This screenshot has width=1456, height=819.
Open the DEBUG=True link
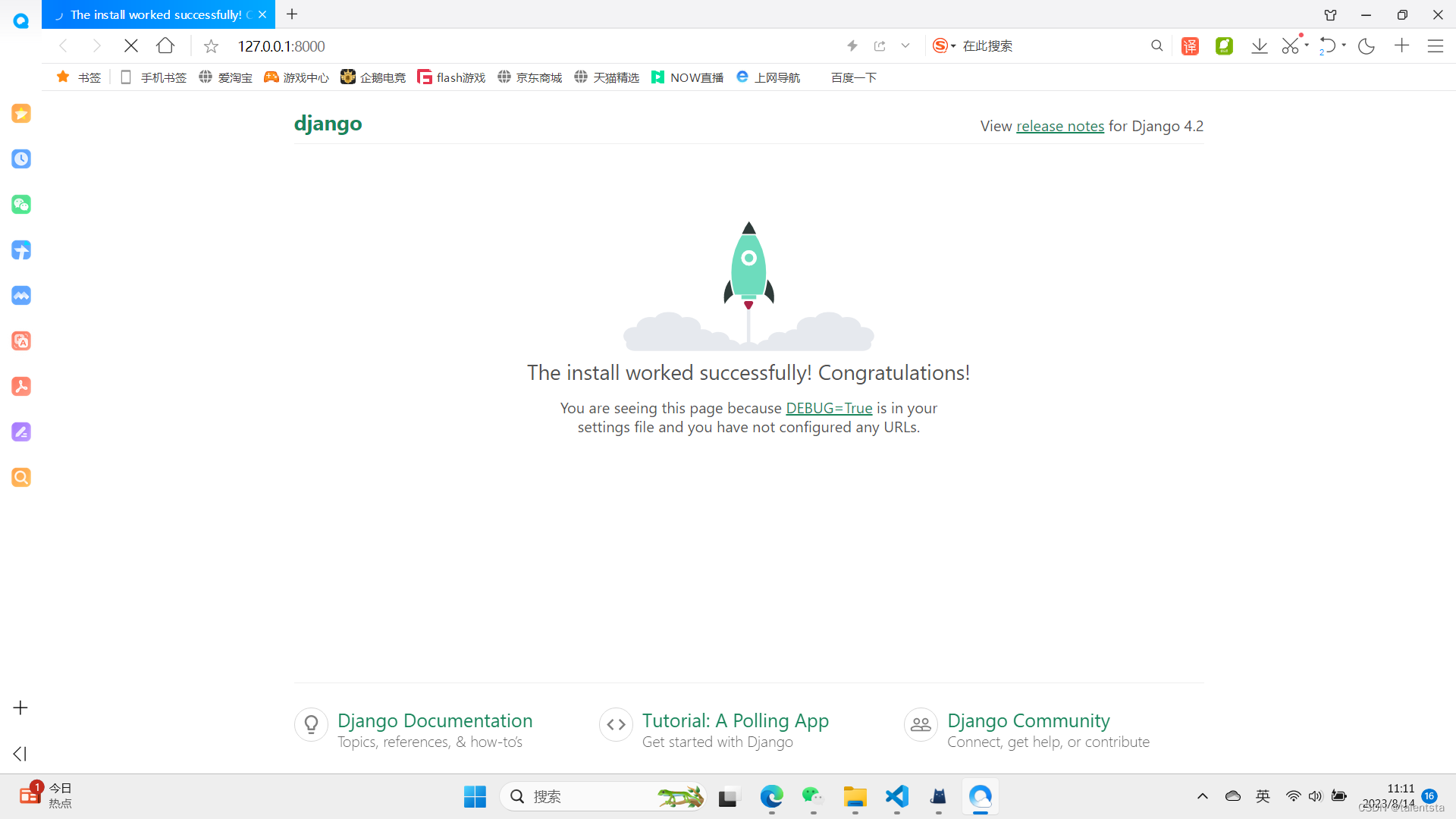click(829, 408)
